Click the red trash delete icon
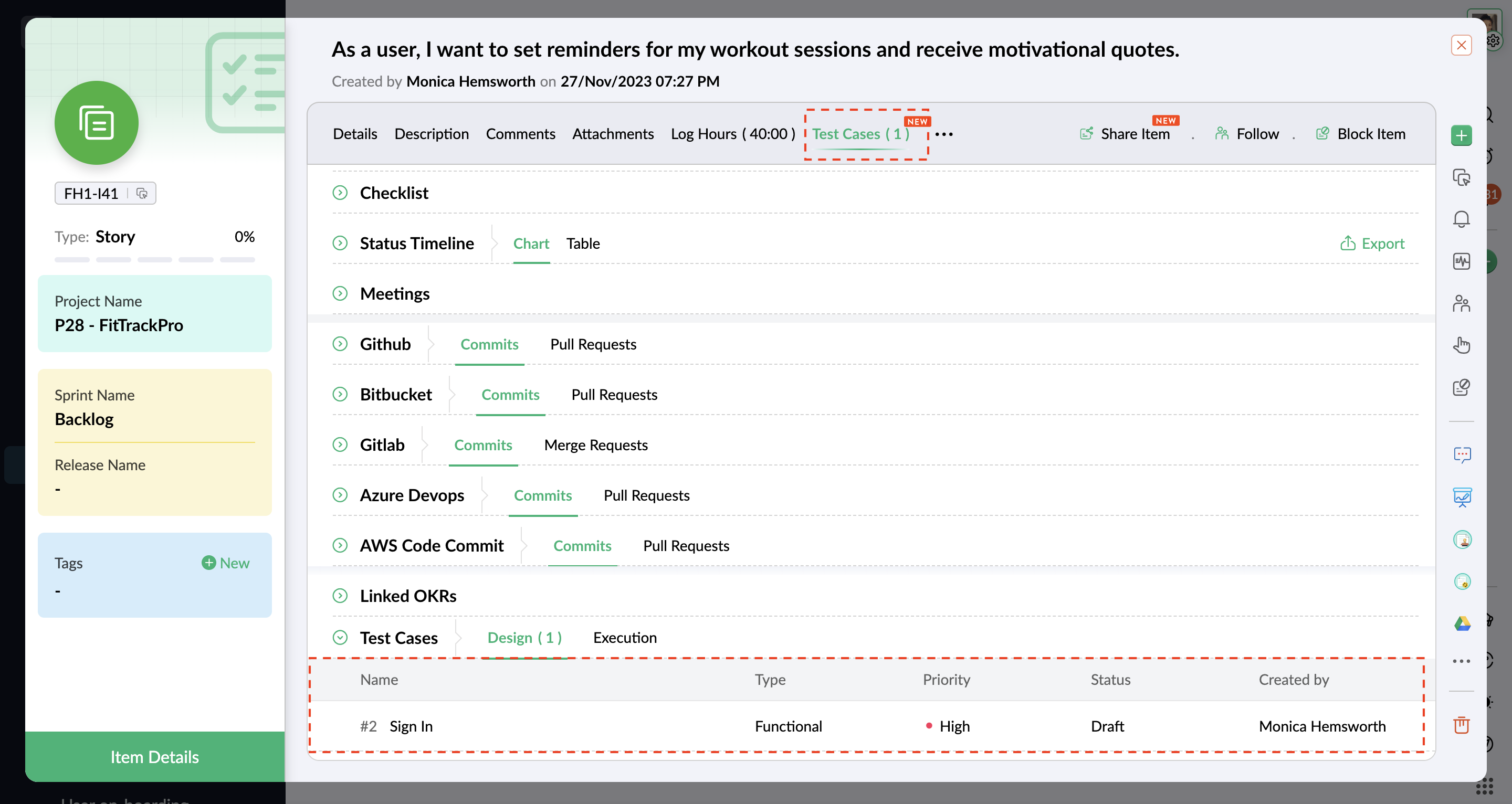1512x804 pixels. coord(1461,725)
